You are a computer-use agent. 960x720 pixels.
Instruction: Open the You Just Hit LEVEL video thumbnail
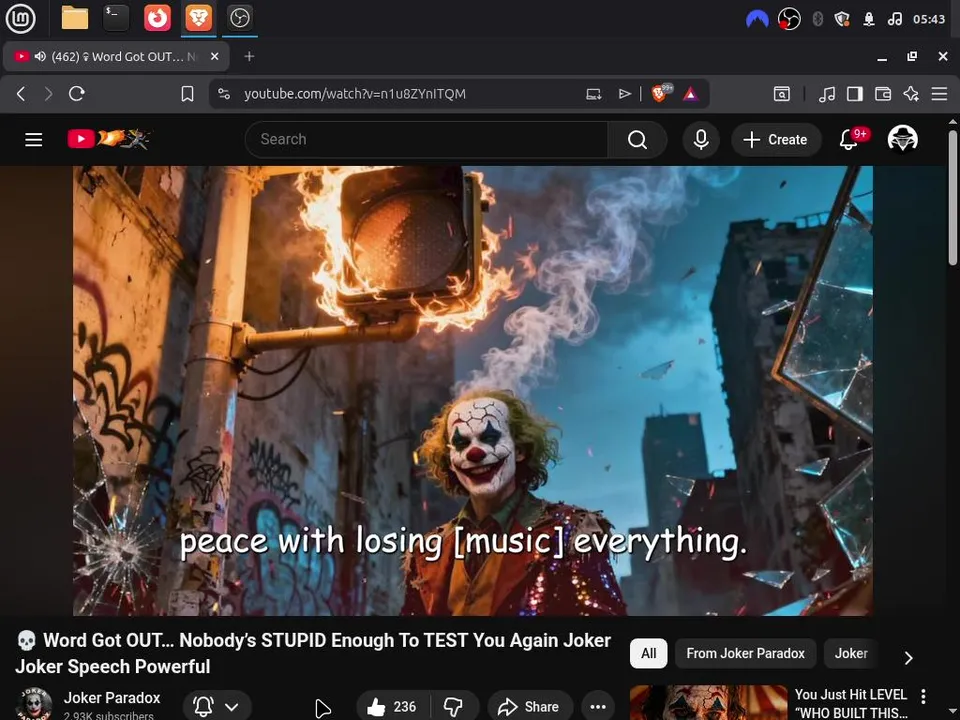(x=708, y=702)
